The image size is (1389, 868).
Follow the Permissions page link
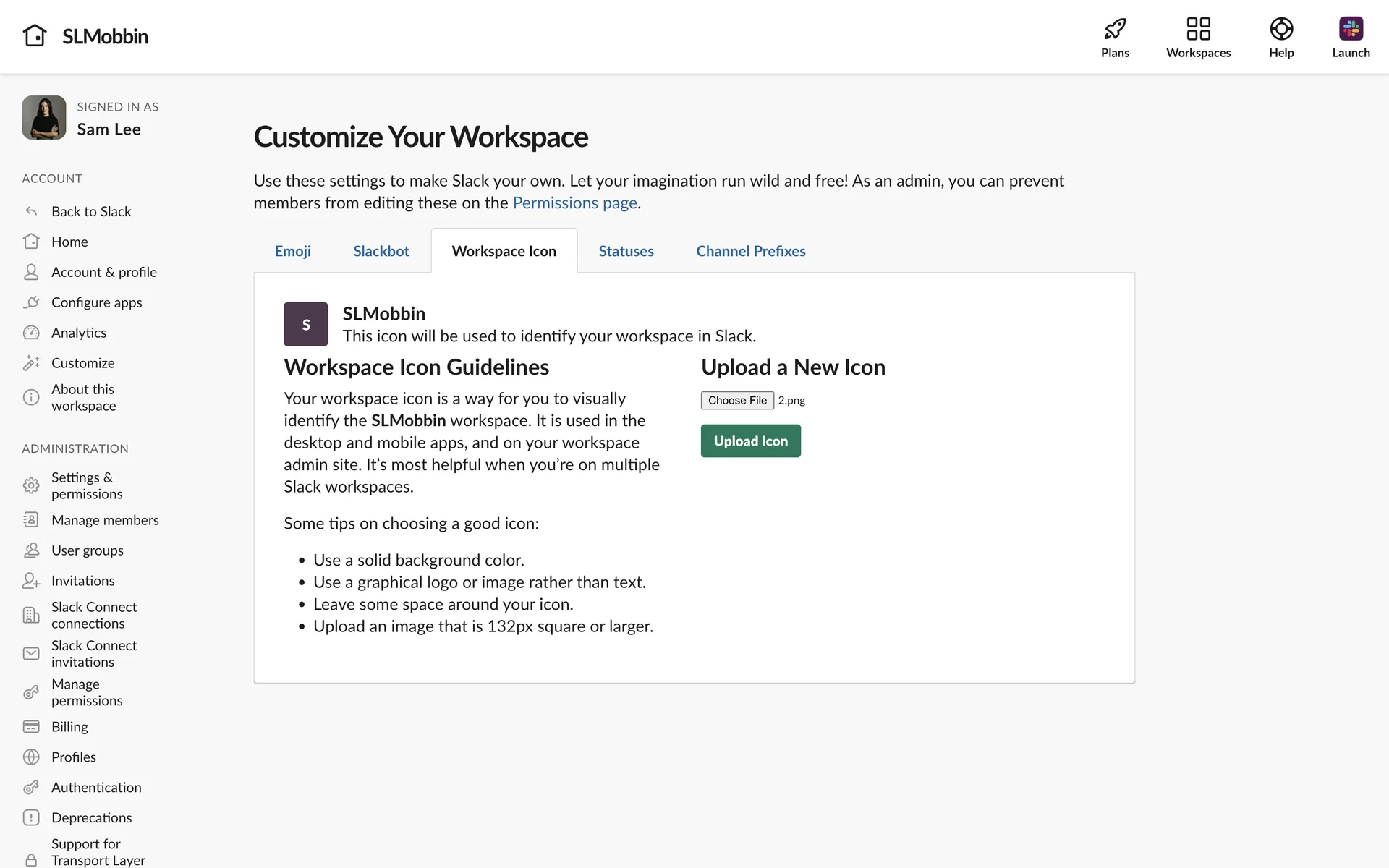click(574, 203)
